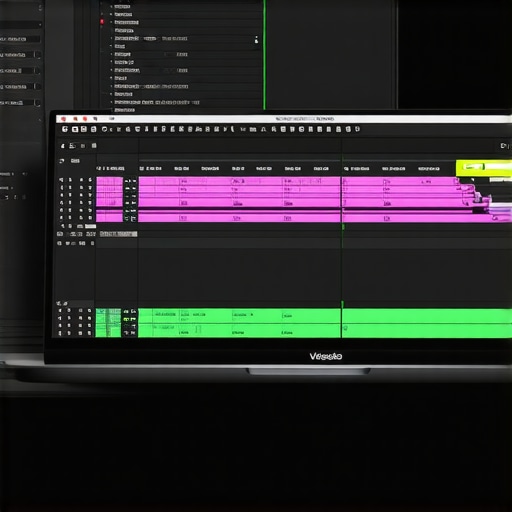Click the green playhead line in the laptop timeline

tap(342, 247)
